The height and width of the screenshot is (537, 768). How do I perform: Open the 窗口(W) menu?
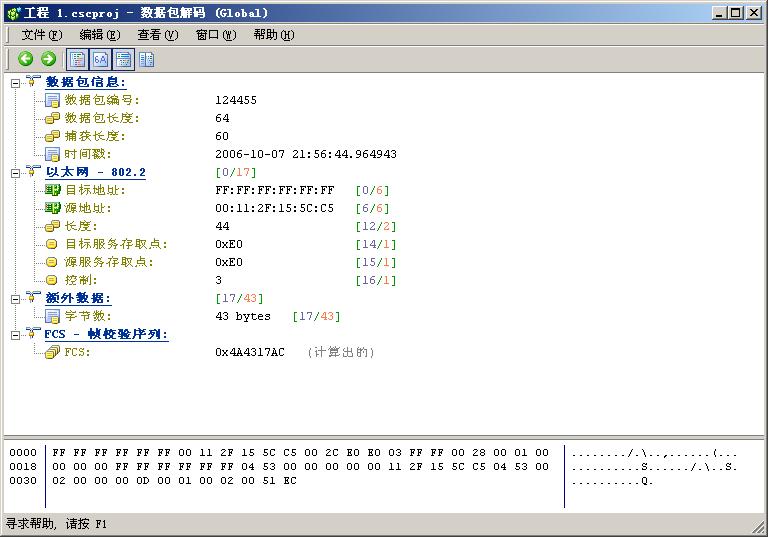(x=216, y=35)
